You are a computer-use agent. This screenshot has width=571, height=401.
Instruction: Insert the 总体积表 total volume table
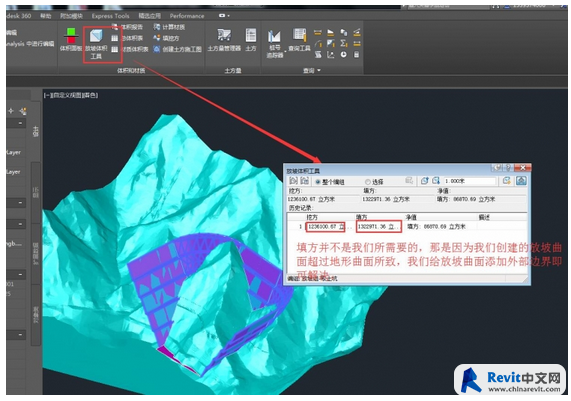[x=127, y=38]
